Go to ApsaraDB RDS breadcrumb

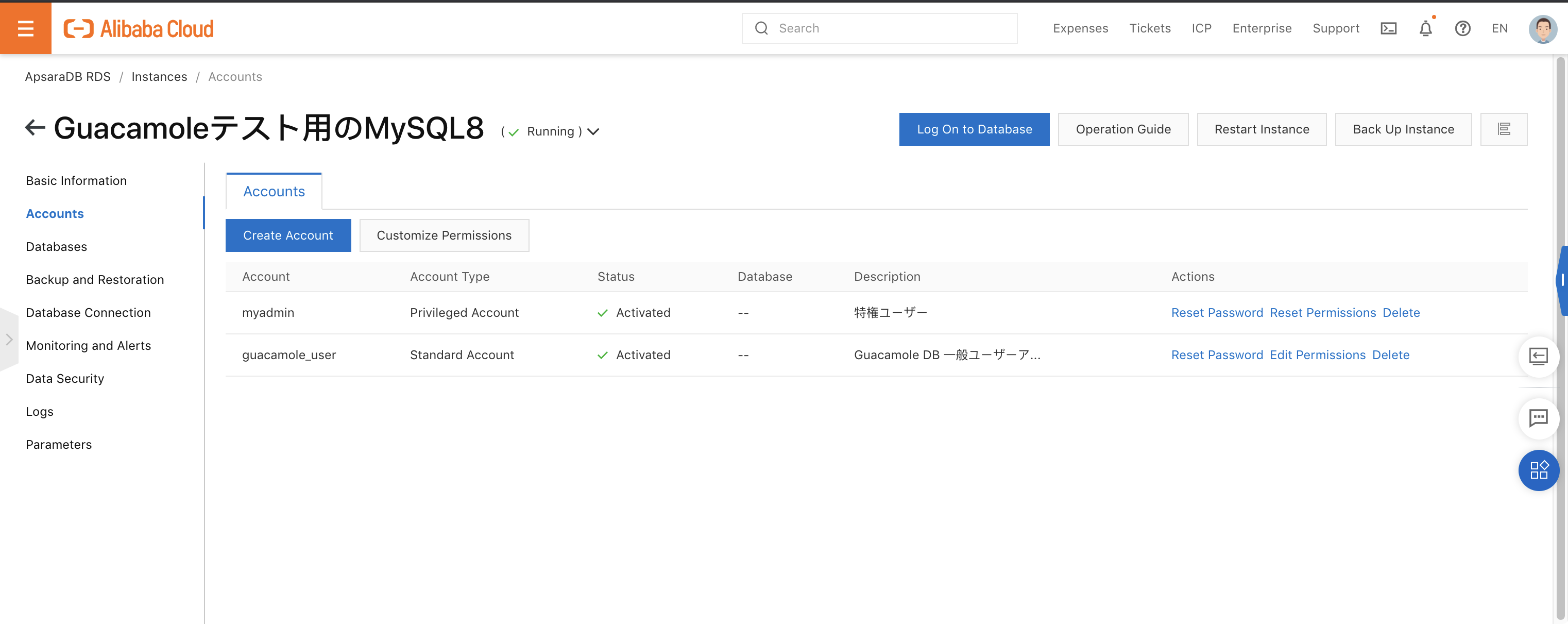point(67,77)
